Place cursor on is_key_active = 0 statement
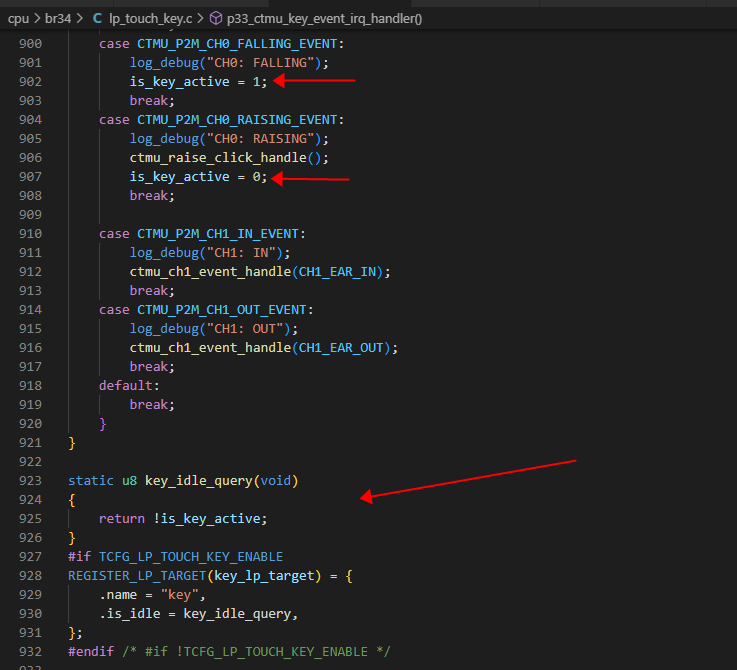 [198, 177]
